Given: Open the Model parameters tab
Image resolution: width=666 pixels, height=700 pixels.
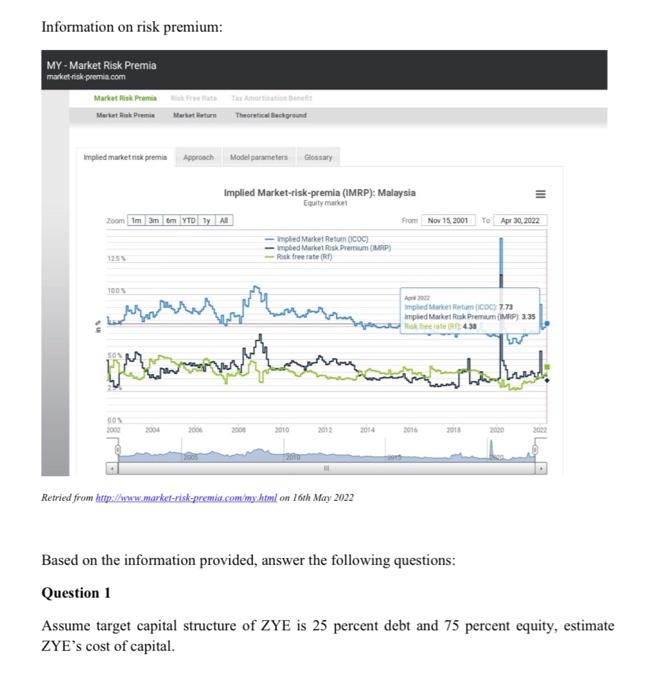Looking at the screenshot, I should (259, 157).
